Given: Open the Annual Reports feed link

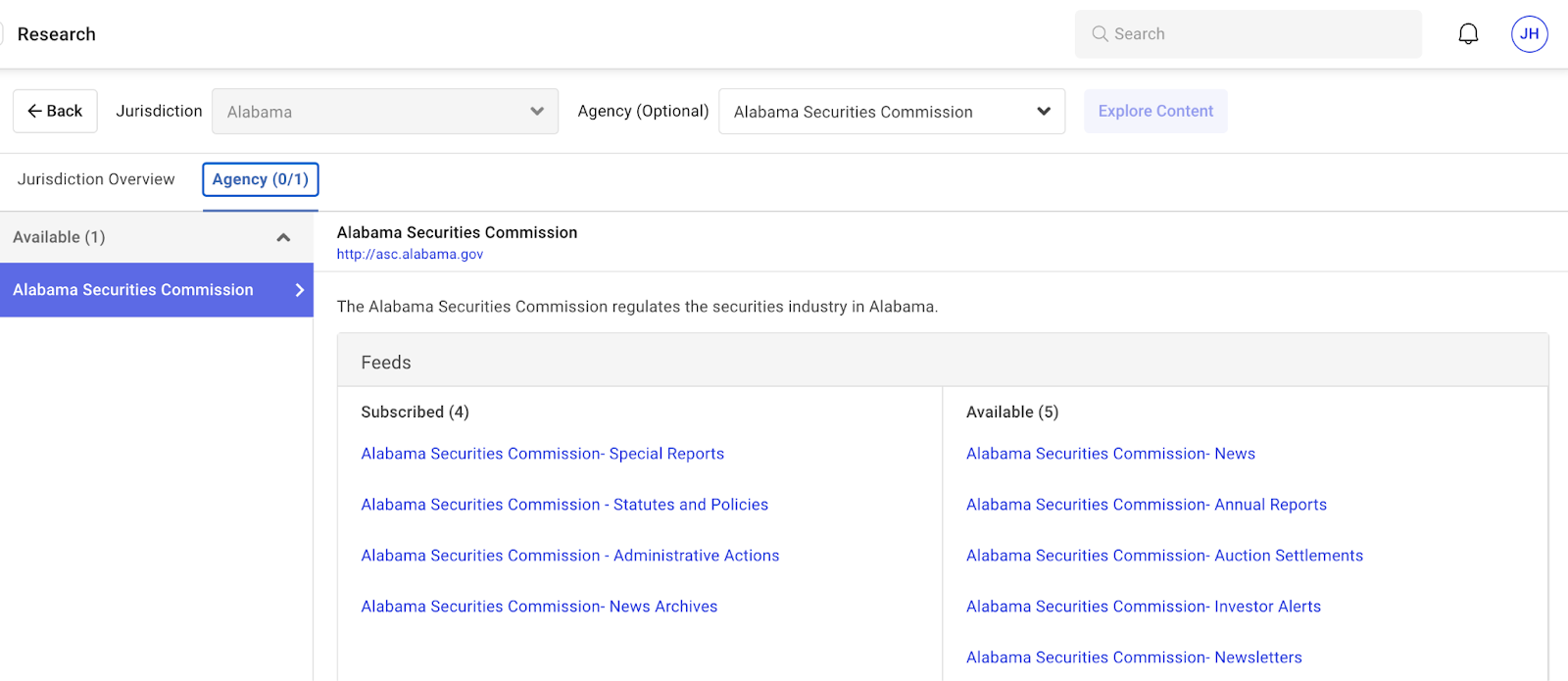Looking at the screenshot, I should pos(1146,505).
